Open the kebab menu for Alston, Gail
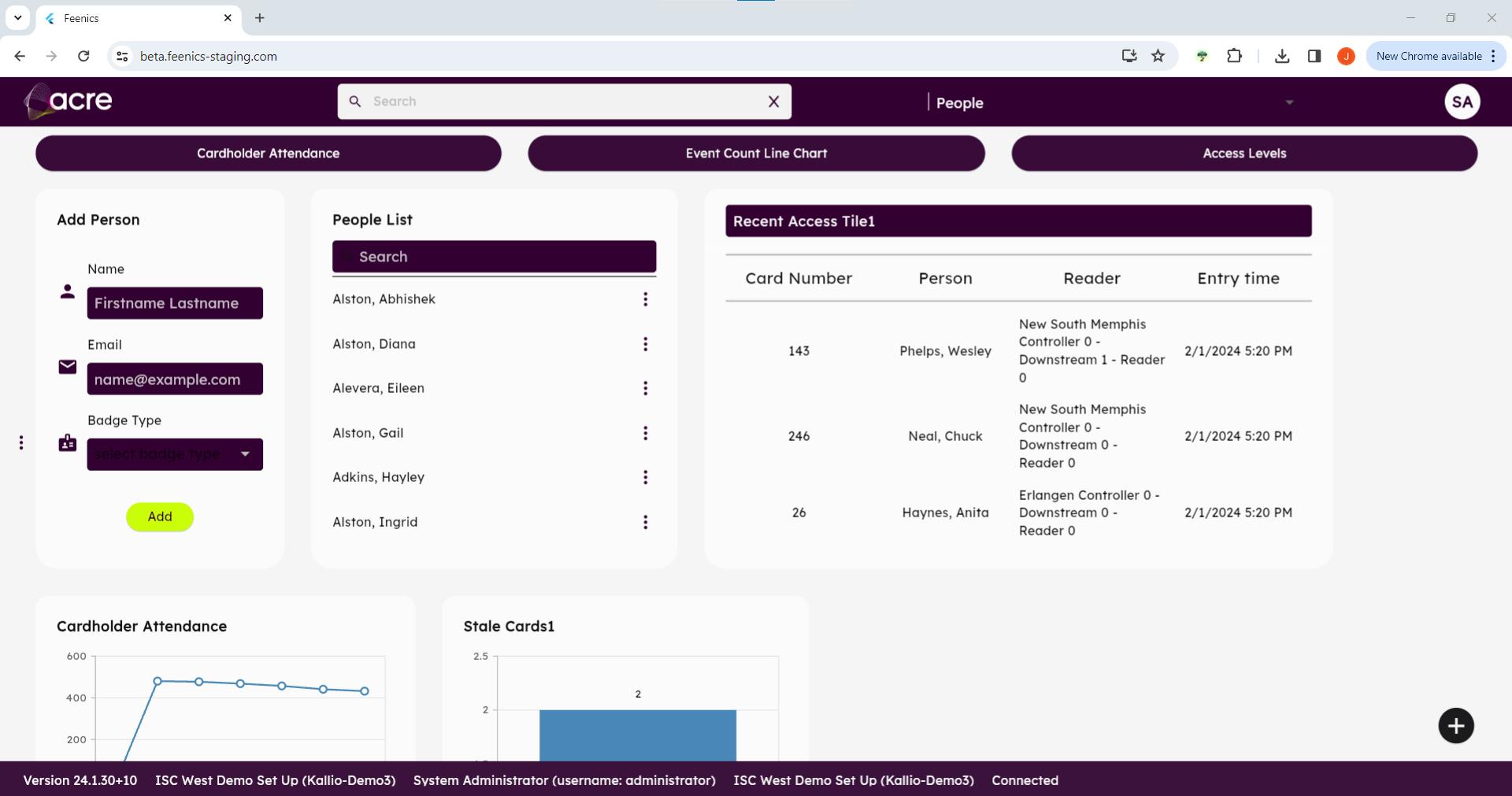Viewport: 1512px width, 796px height. 646,432
